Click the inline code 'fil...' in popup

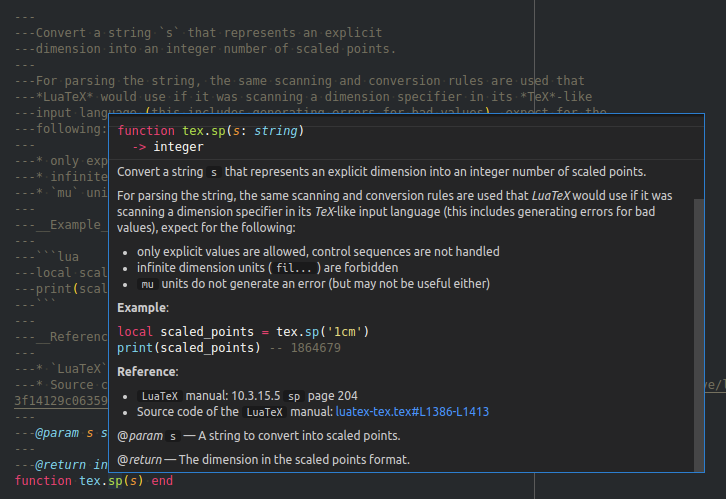point(294,268)
